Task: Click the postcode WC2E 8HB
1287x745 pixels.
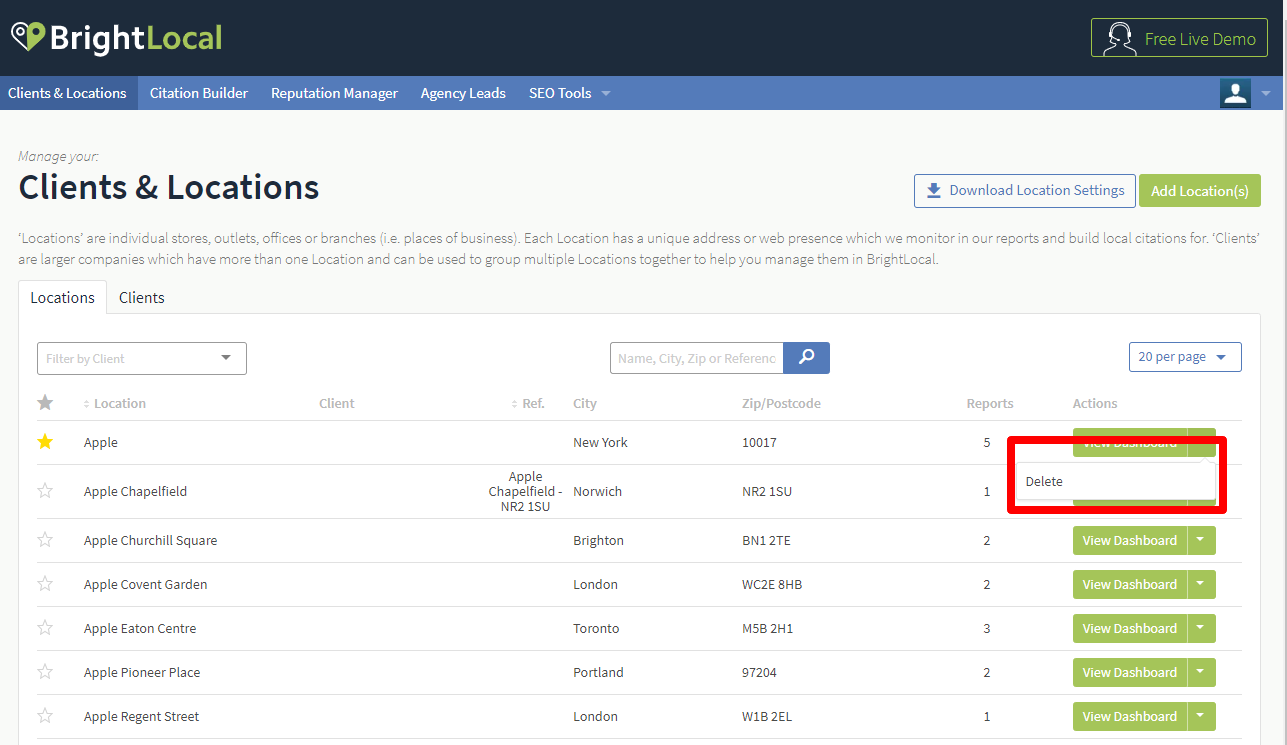Action: point(772,584)
